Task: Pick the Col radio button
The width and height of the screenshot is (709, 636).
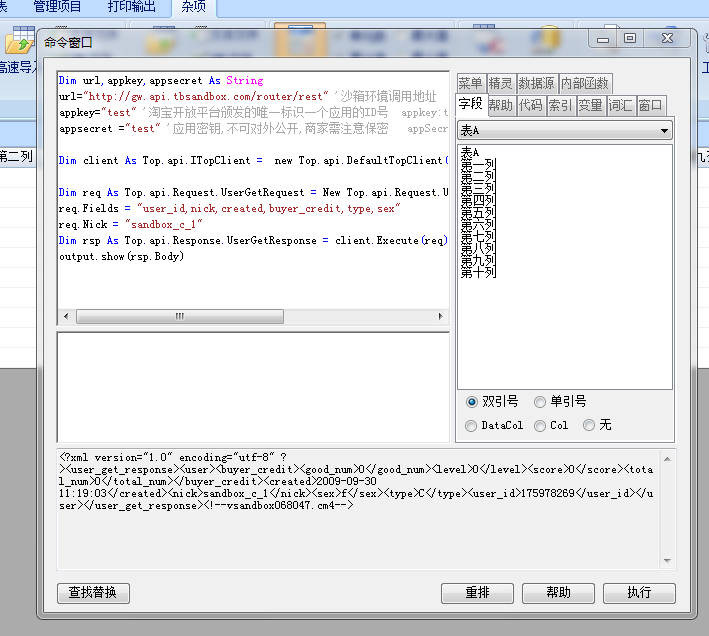Action: coord(540,425)
